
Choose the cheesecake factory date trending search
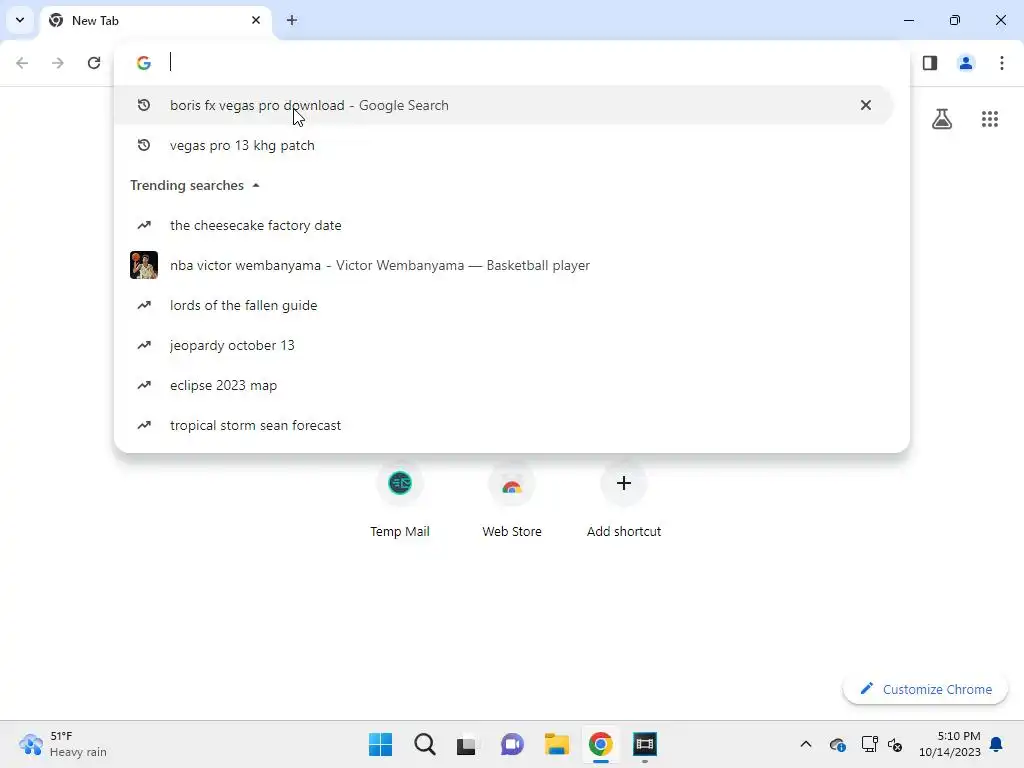click(x=503, y=225)
